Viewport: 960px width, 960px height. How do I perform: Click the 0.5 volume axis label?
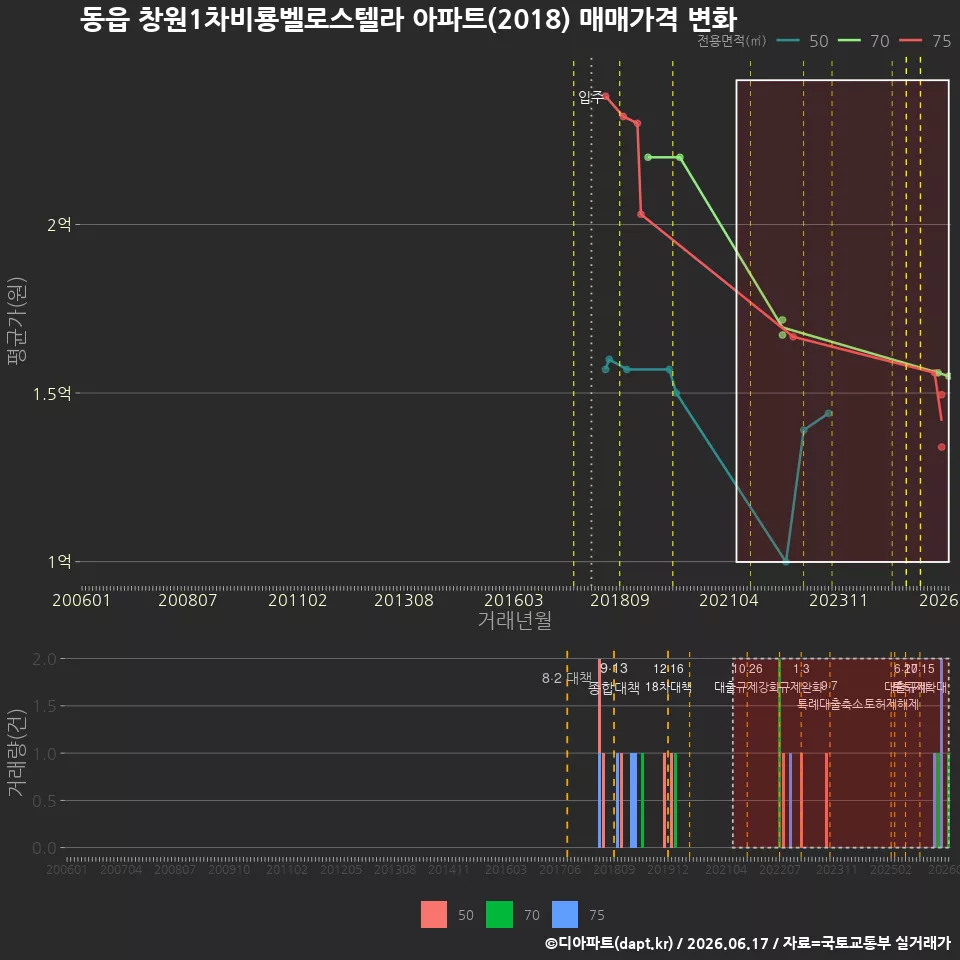(x=44, y=801)
